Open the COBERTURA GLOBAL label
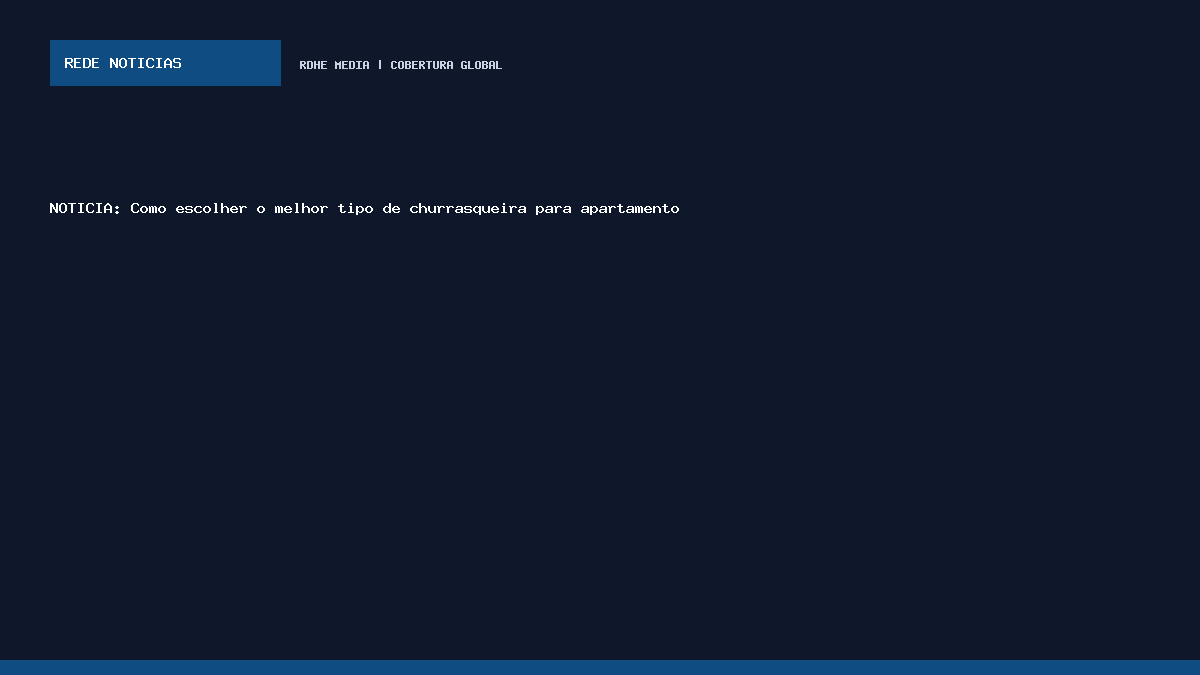1200x675 pixels. point(446,65)
